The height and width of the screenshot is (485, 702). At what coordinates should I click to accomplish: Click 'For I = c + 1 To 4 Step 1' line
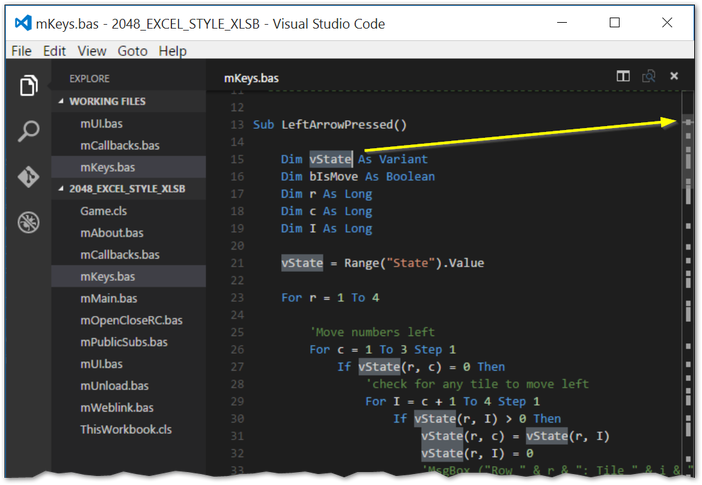click(453, 402)
